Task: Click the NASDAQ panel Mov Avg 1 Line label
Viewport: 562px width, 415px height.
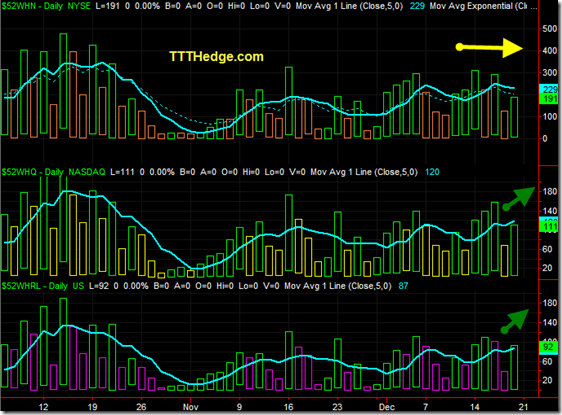Action: point(364,172)
